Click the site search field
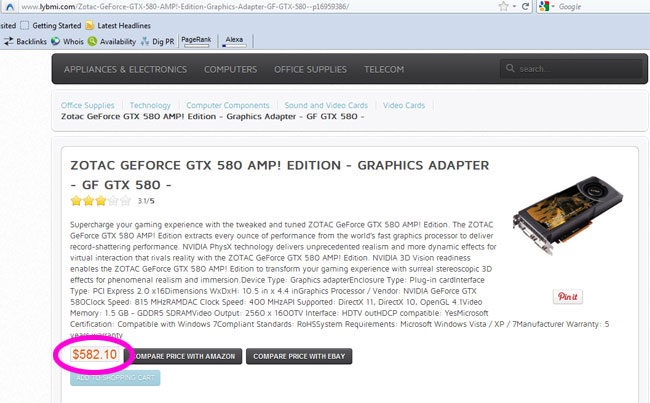 571,69
